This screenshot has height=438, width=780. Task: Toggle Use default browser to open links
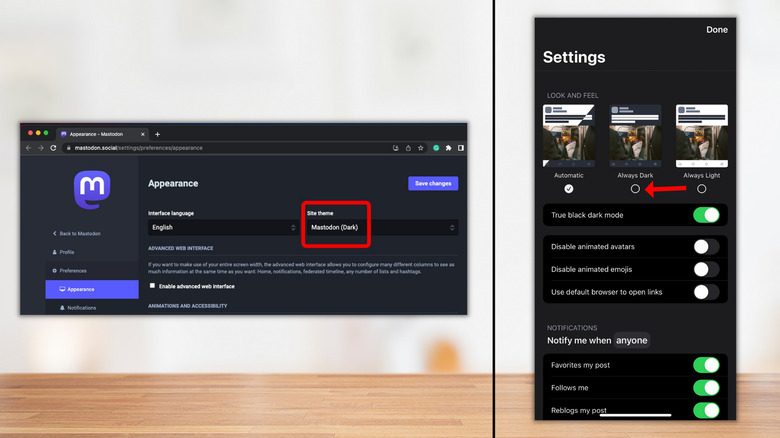click(706, 292)
